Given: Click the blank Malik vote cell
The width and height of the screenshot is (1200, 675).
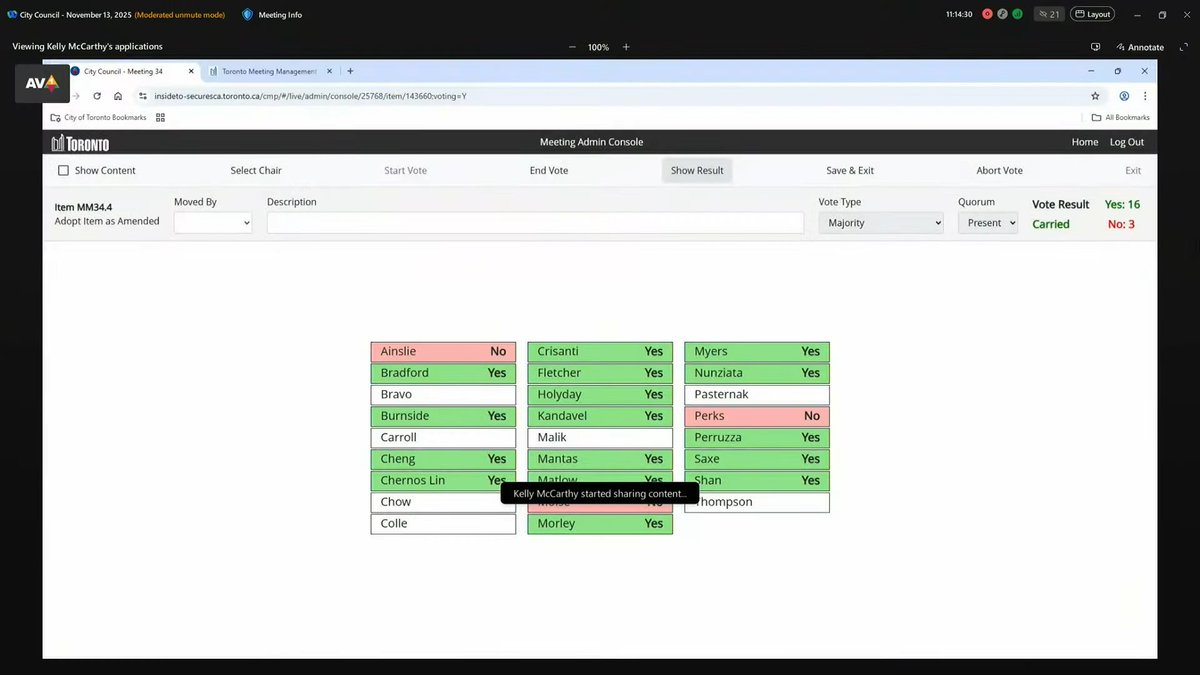Looking at the screenshot, I should pyautogui.click(x=600, y=437).
